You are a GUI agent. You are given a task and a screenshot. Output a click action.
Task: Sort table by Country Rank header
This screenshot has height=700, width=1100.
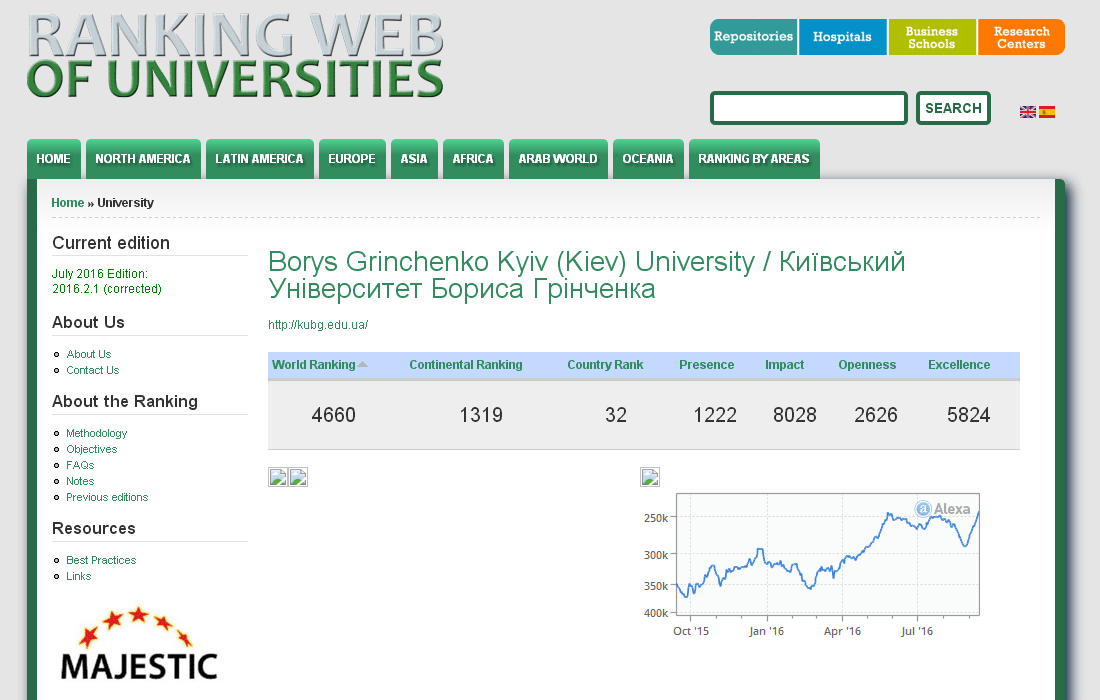[x=605, y=365]
